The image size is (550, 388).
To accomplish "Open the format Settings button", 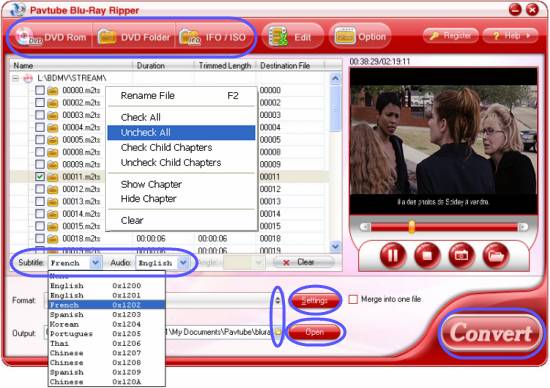I will (315, 301).
